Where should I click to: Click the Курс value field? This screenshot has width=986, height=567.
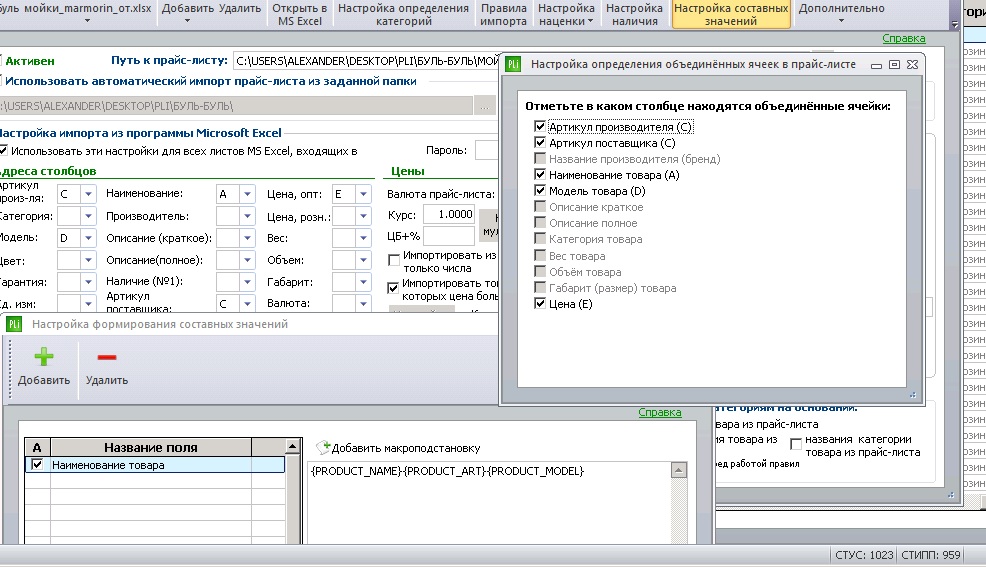(448, 214)
